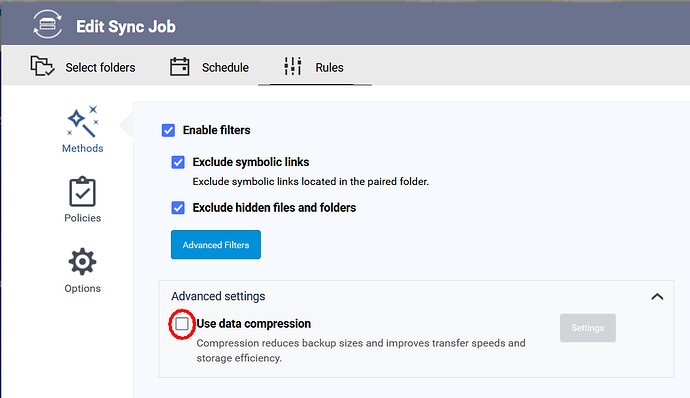Enable Use data compression checkbox
The height and width of the screenshot is (398, 690).
tap(182, 324)
